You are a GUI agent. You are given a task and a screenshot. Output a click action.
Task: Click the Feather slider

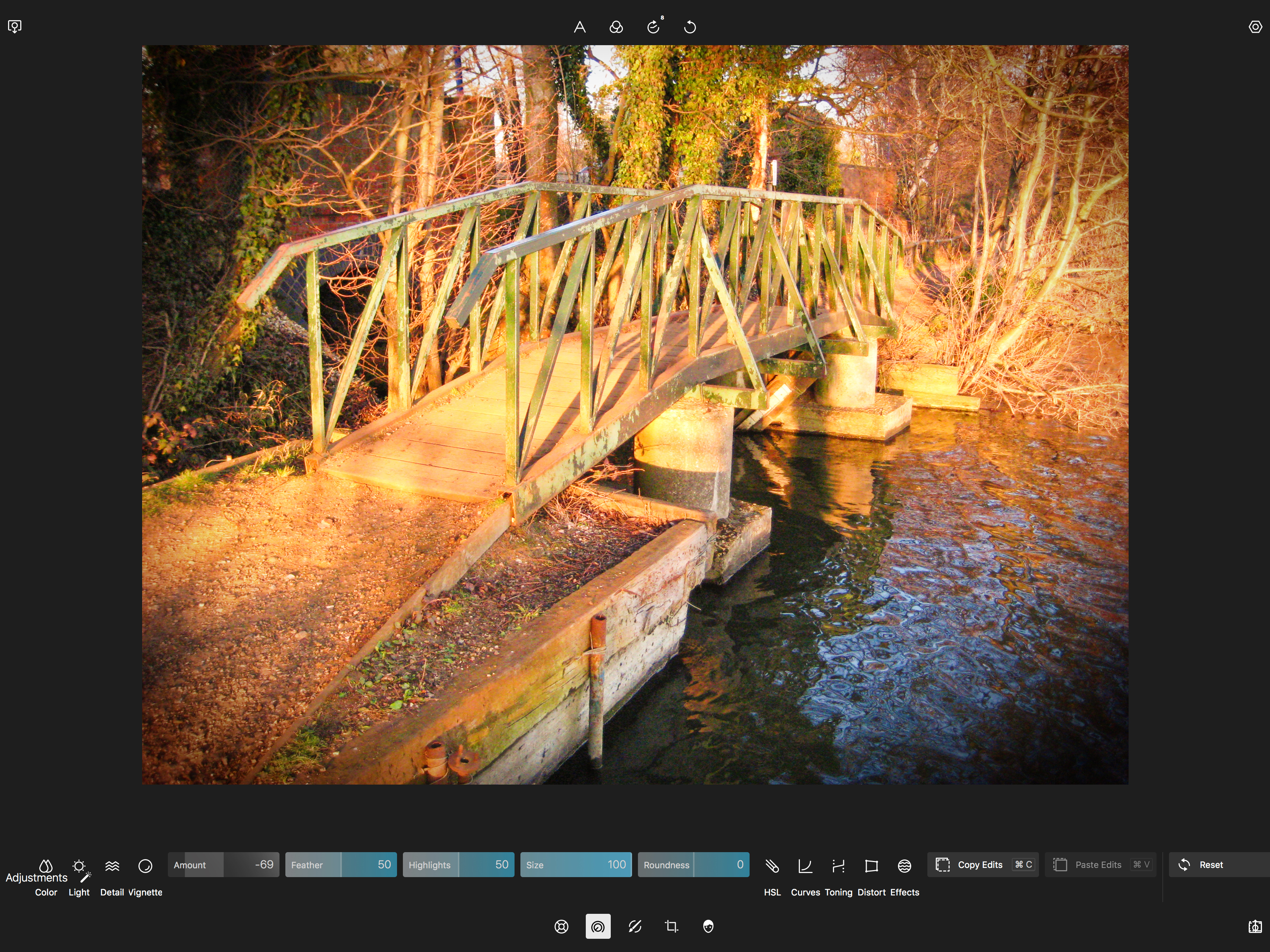[341, 865]
